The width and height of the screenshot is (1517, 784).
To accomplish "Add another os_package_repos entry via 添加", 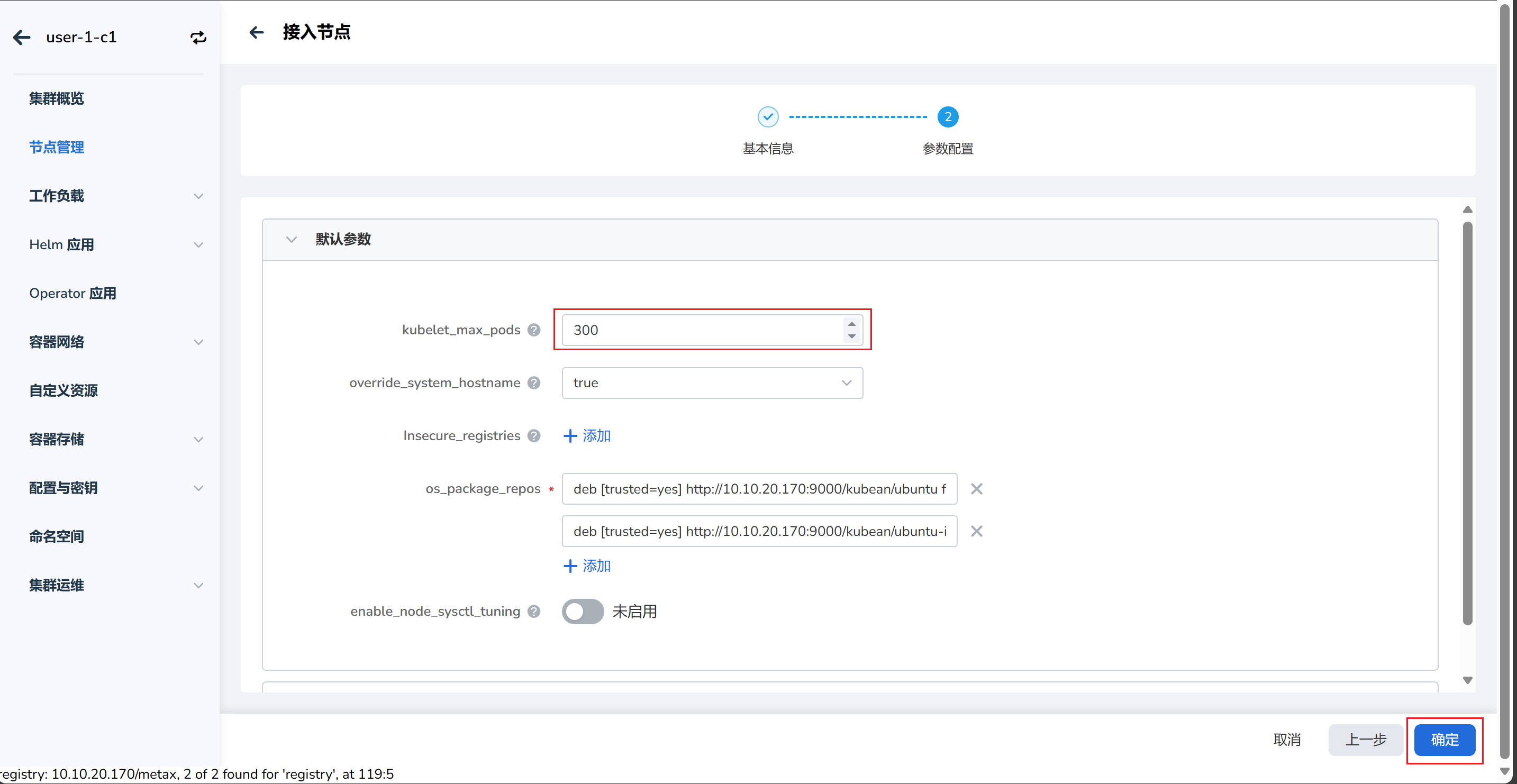I will [587, 566].
